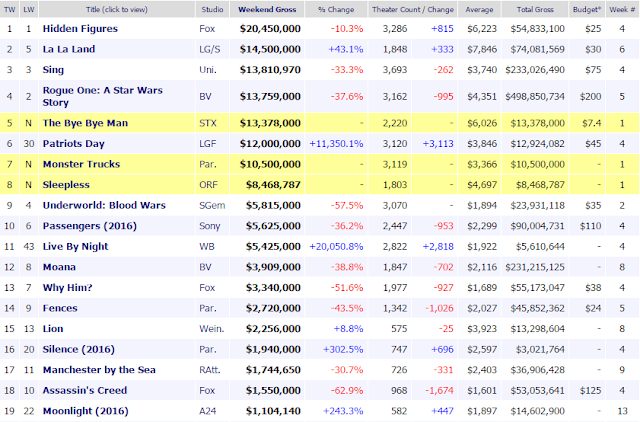
Task: Open Moonlight (2016) movie page
Action: click(91, 410)
